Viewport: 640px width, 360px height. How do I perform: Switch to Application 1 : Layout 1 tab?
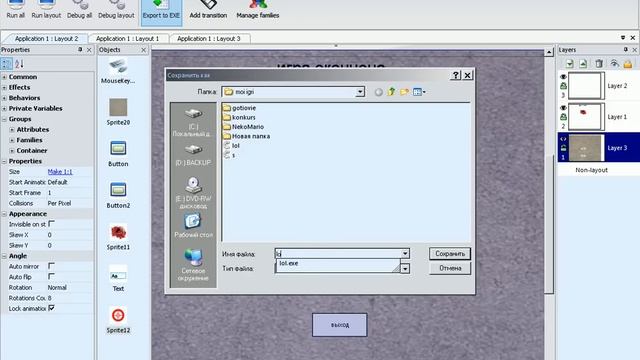tap(127, 38)
